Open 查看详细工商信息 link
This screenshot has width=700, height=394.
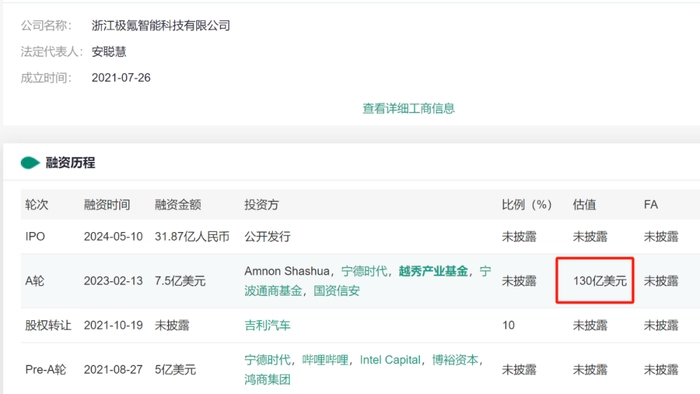pos(408,108)
